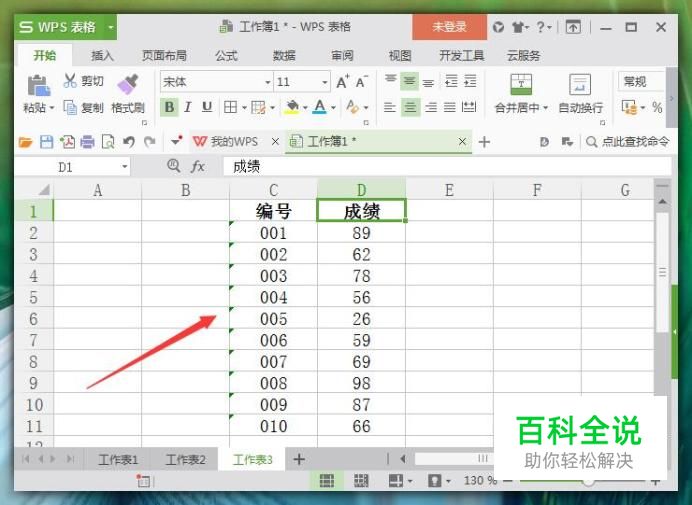Click undo arrow icon
692x505 pixels.
pos(129,142)
